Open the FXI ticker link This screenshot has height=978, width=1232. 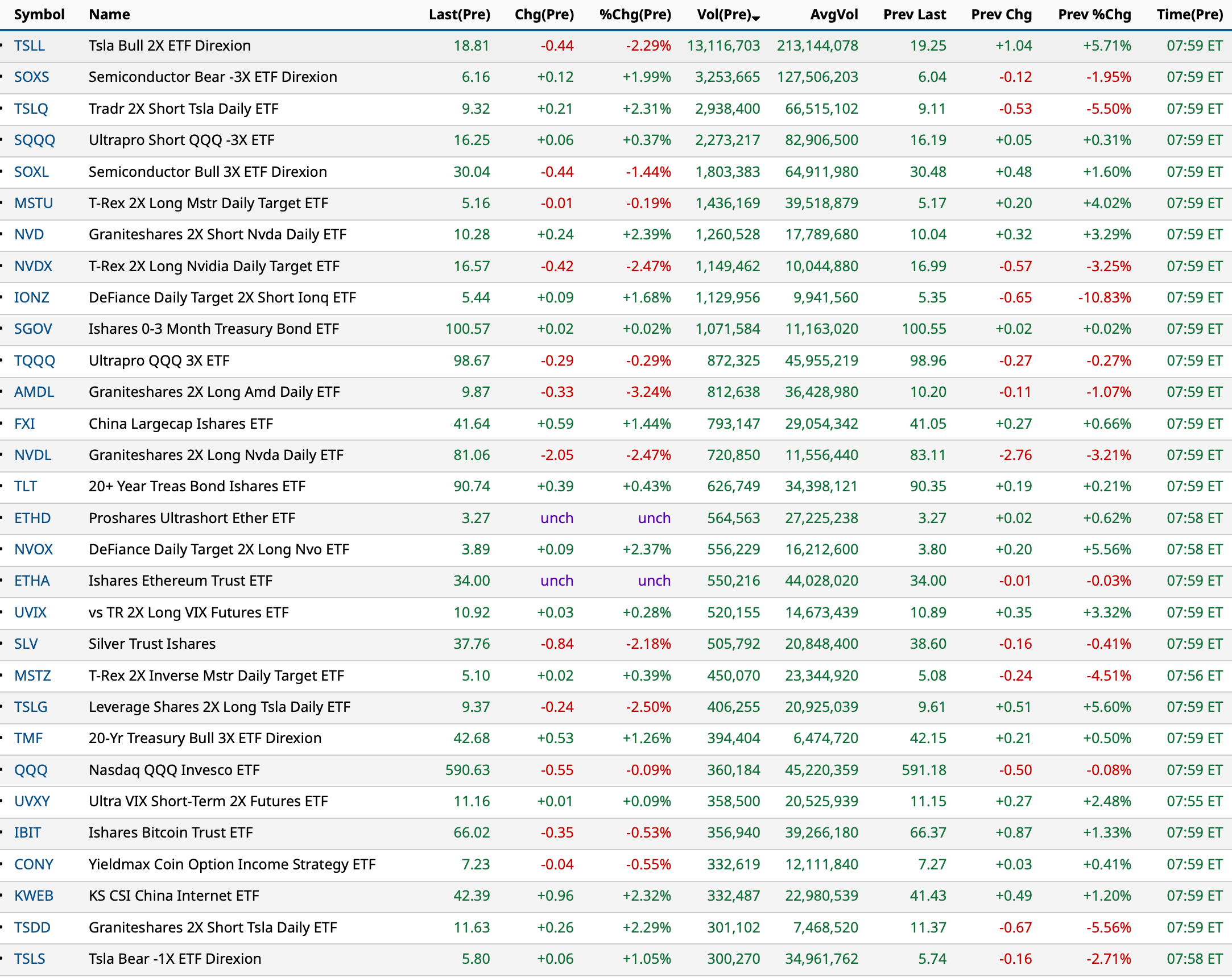[24, 424]
